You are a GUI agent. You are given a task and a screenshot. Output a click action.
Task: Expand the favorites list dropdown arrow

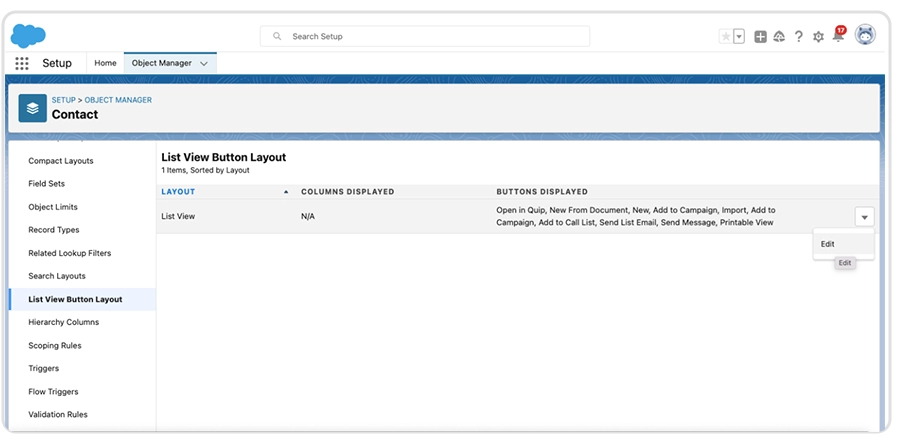tap(739, 36)
